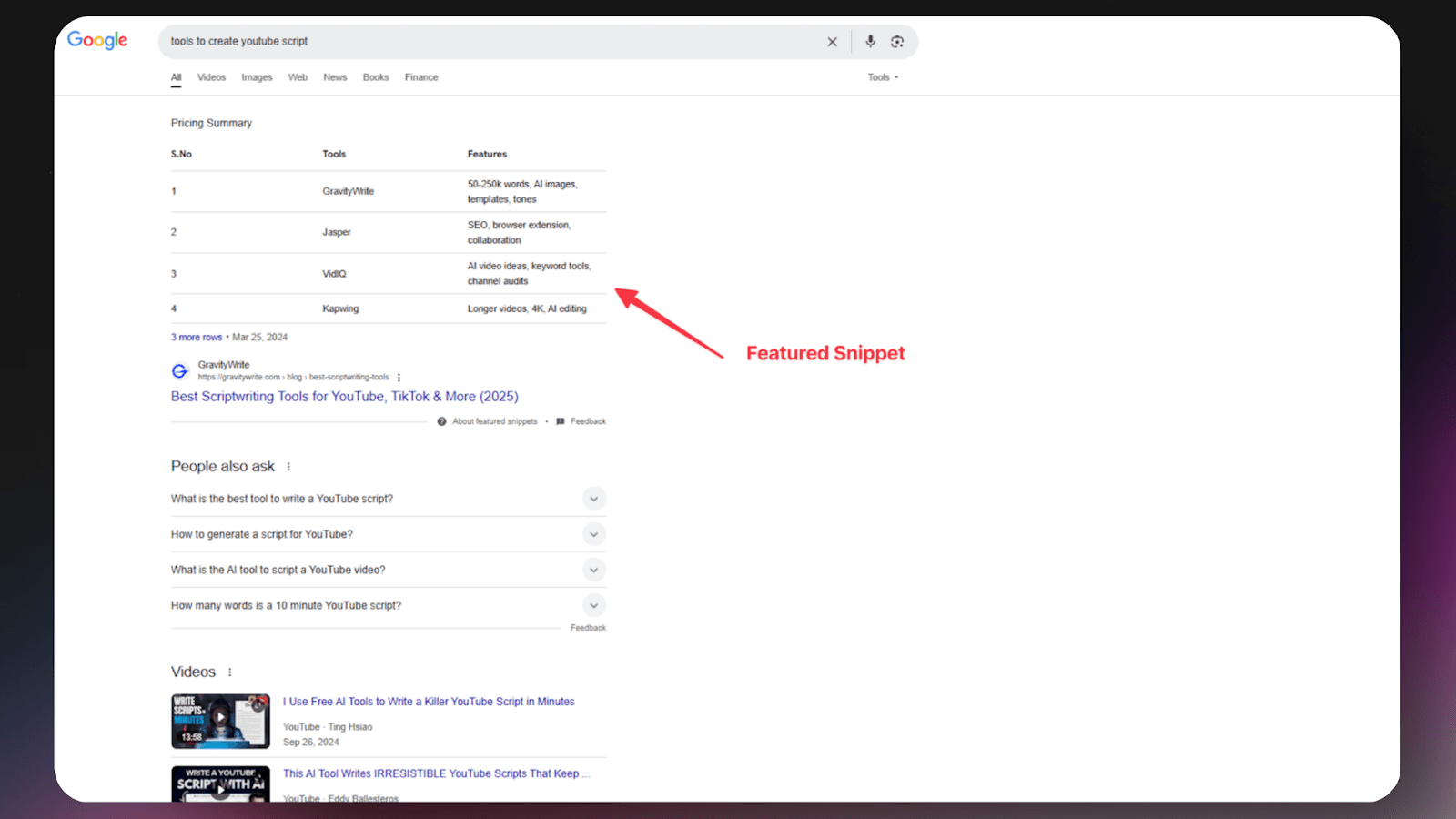Viewport: 1456px width, 819px height.
Task: Expand 'What is the AI tool to script a YouTube video?'
Action: tap(389, 570)
